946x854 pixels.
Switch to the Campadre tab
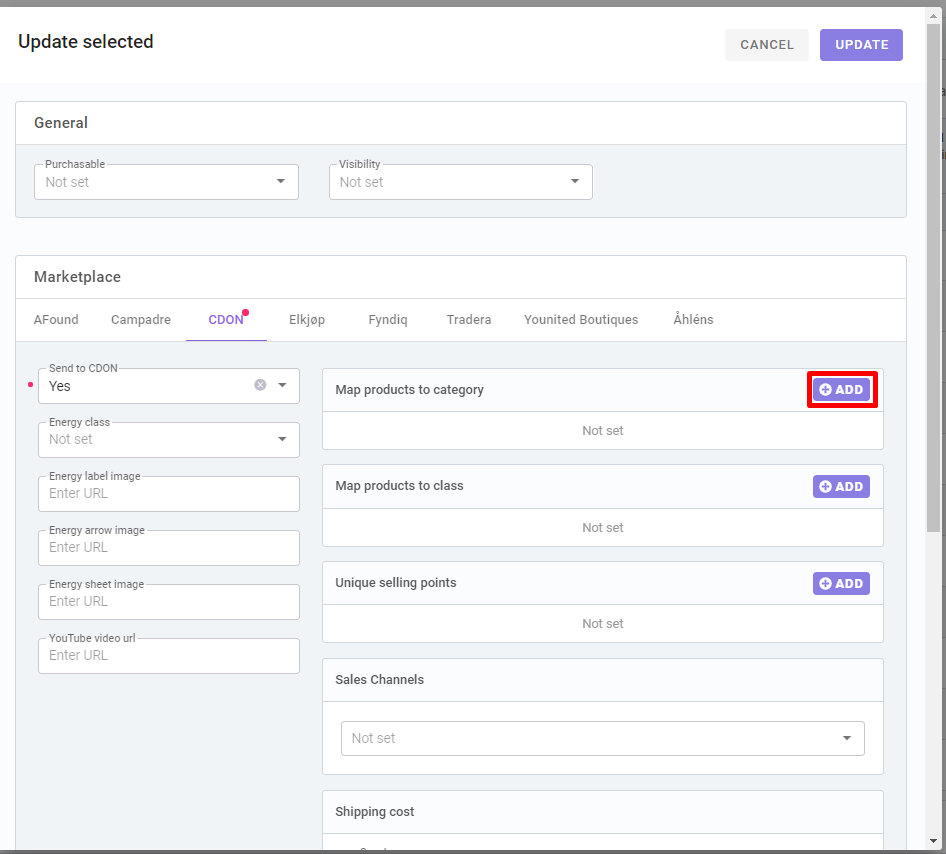[141, 320]
